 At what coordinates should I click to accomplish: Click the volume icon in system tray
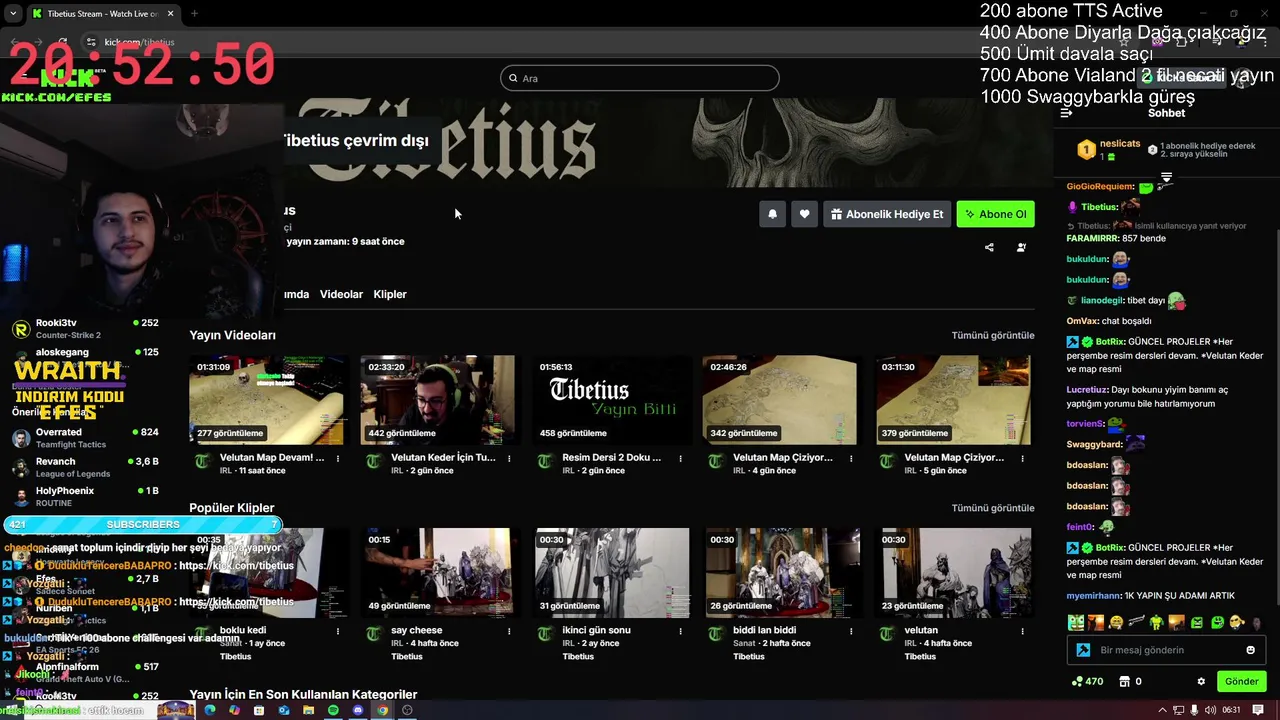[x=1211, y=710]
